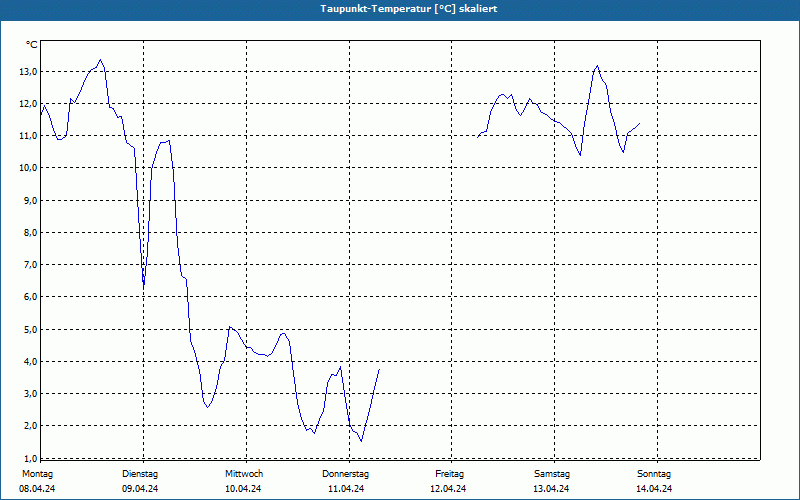Click the Mittwoch day label
The height and width of the screenshot is (500, 800).
tap(244, 474)
